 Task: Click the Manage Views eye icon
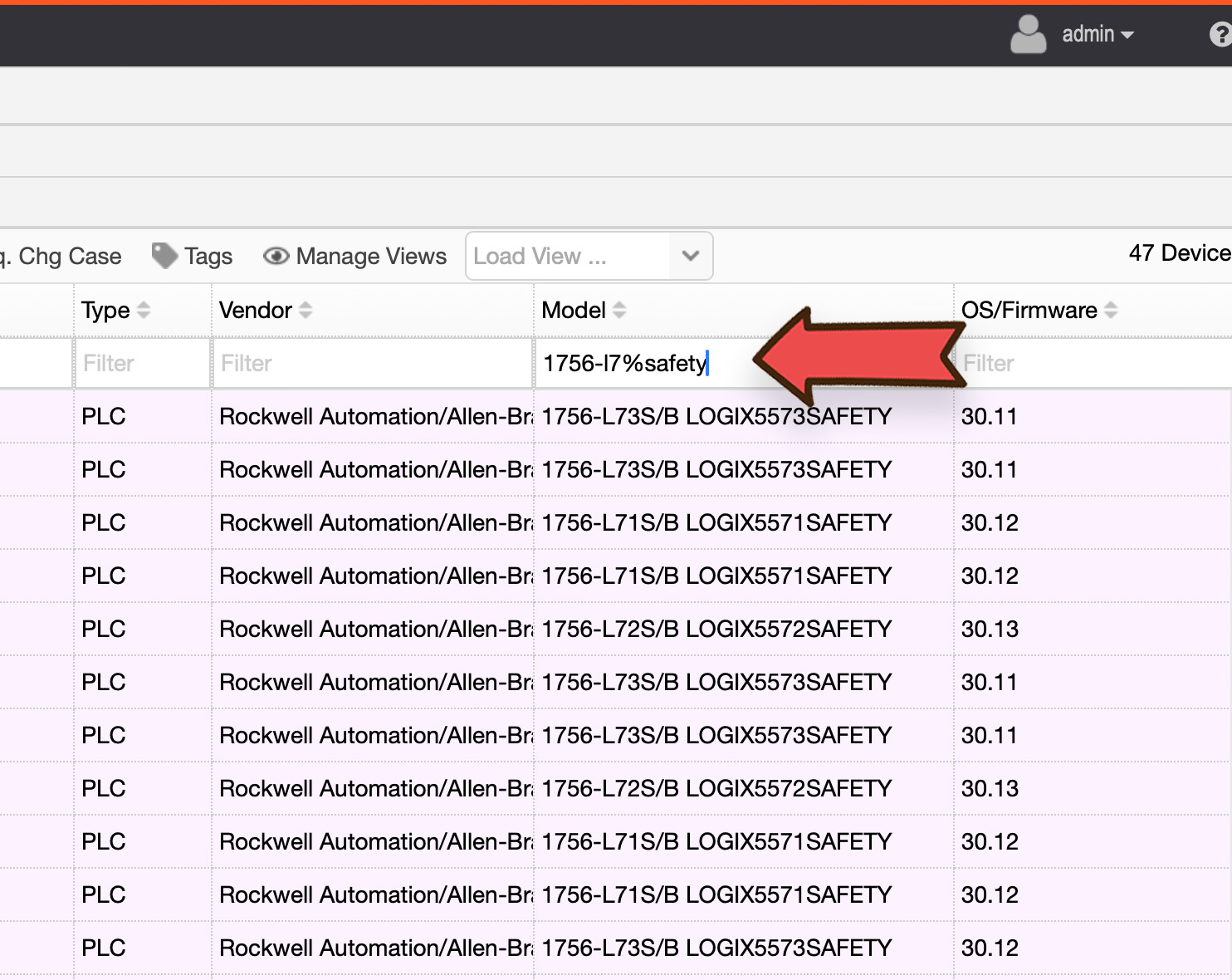click(276, 256)
